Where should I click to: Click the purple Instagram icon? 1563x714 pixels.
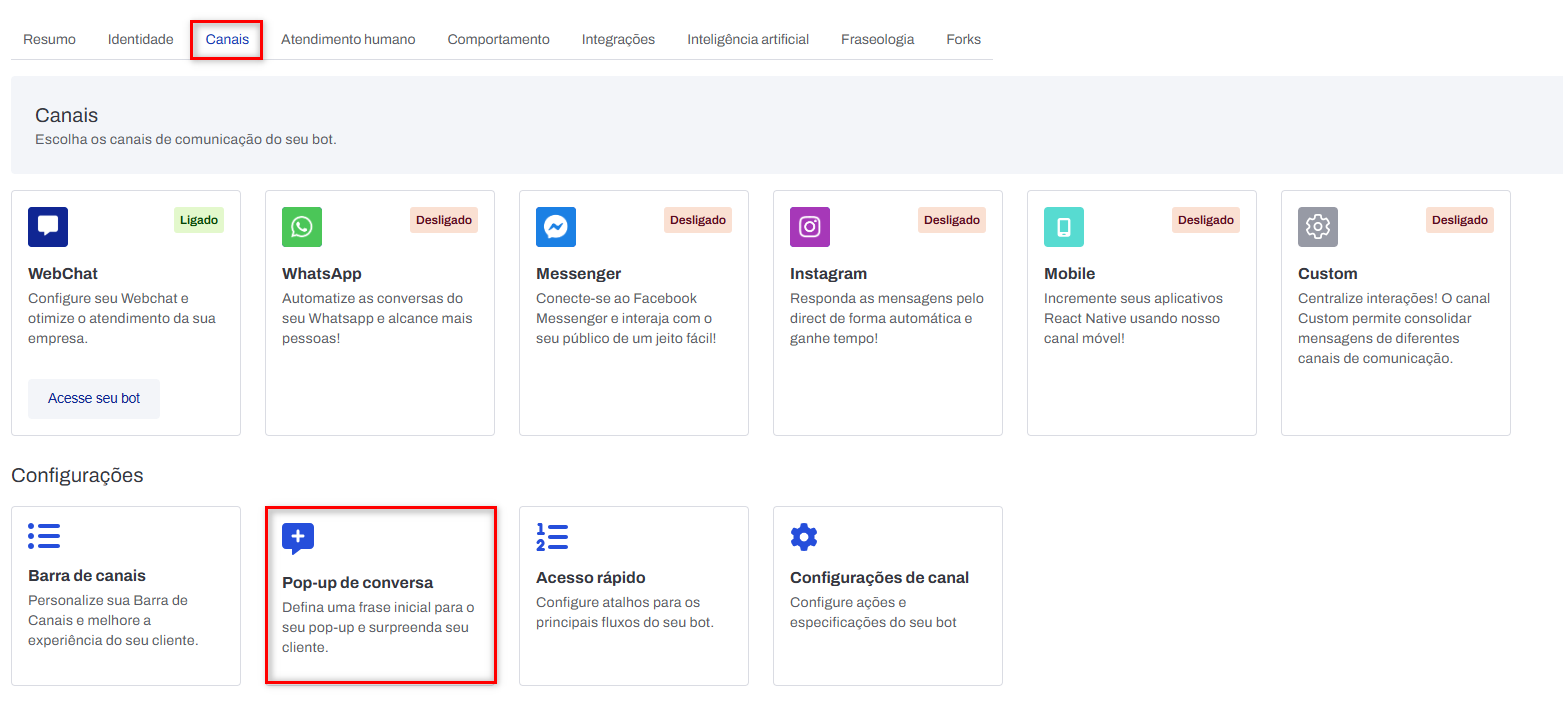[x=810, y=227]
